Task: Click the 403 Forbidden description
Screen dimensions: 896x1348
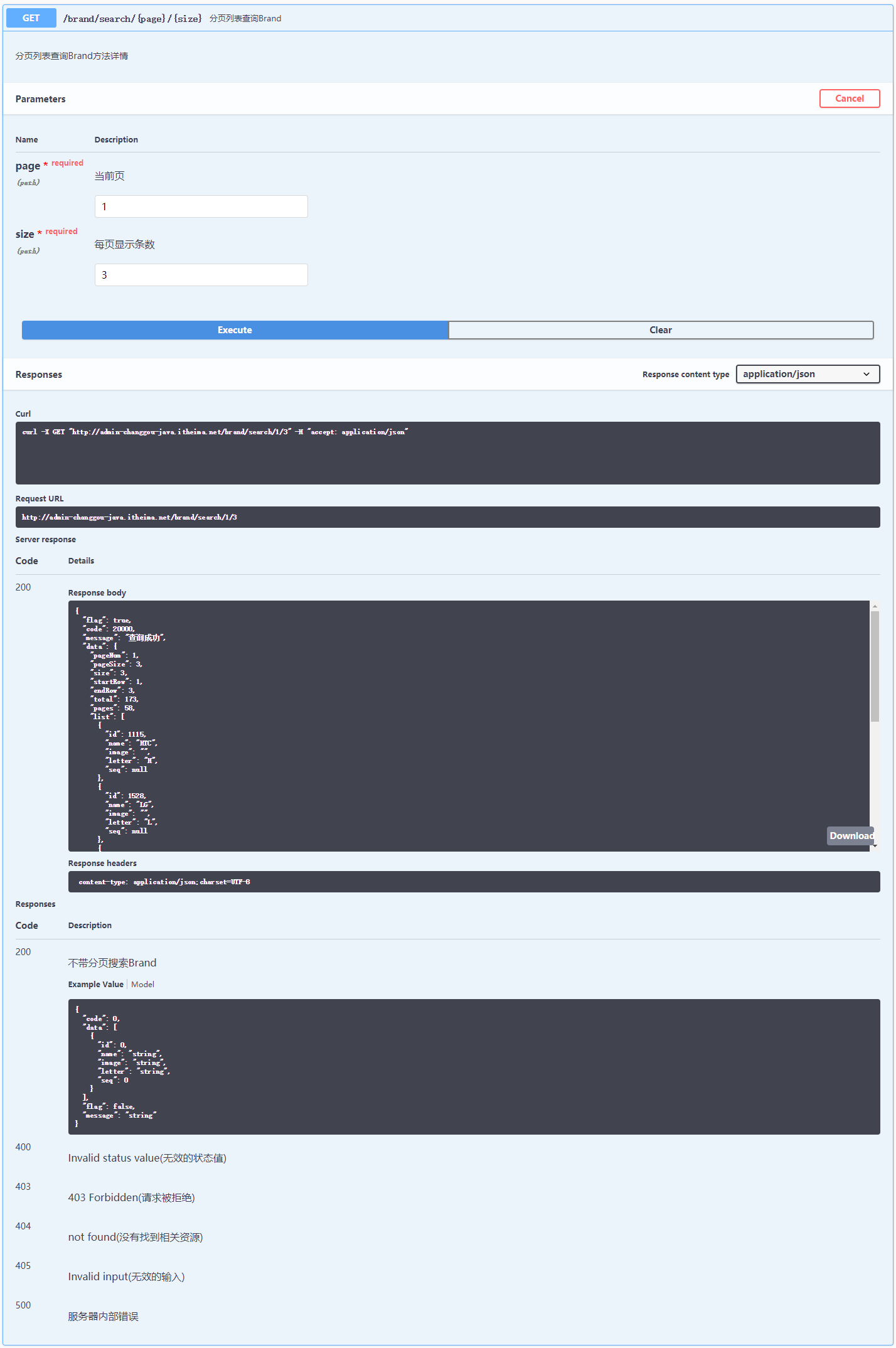Action: click(132, 1197)
